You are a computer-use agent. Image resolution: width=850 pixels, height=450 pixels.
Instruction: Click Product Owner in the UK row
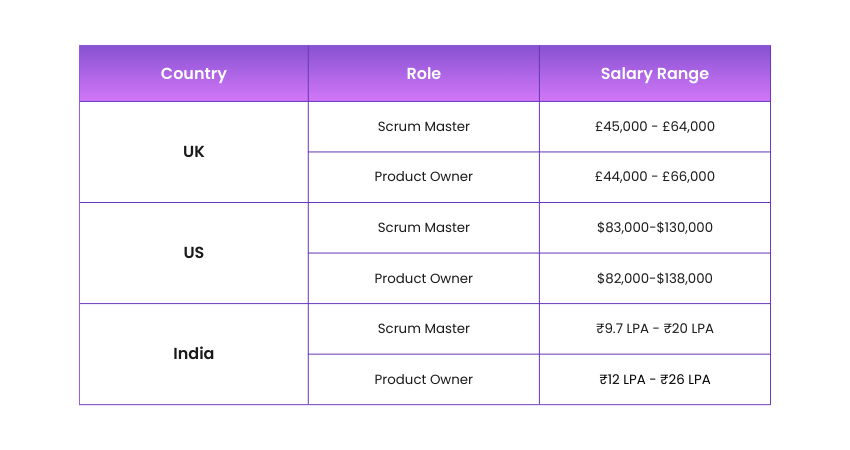pos(423,177)
